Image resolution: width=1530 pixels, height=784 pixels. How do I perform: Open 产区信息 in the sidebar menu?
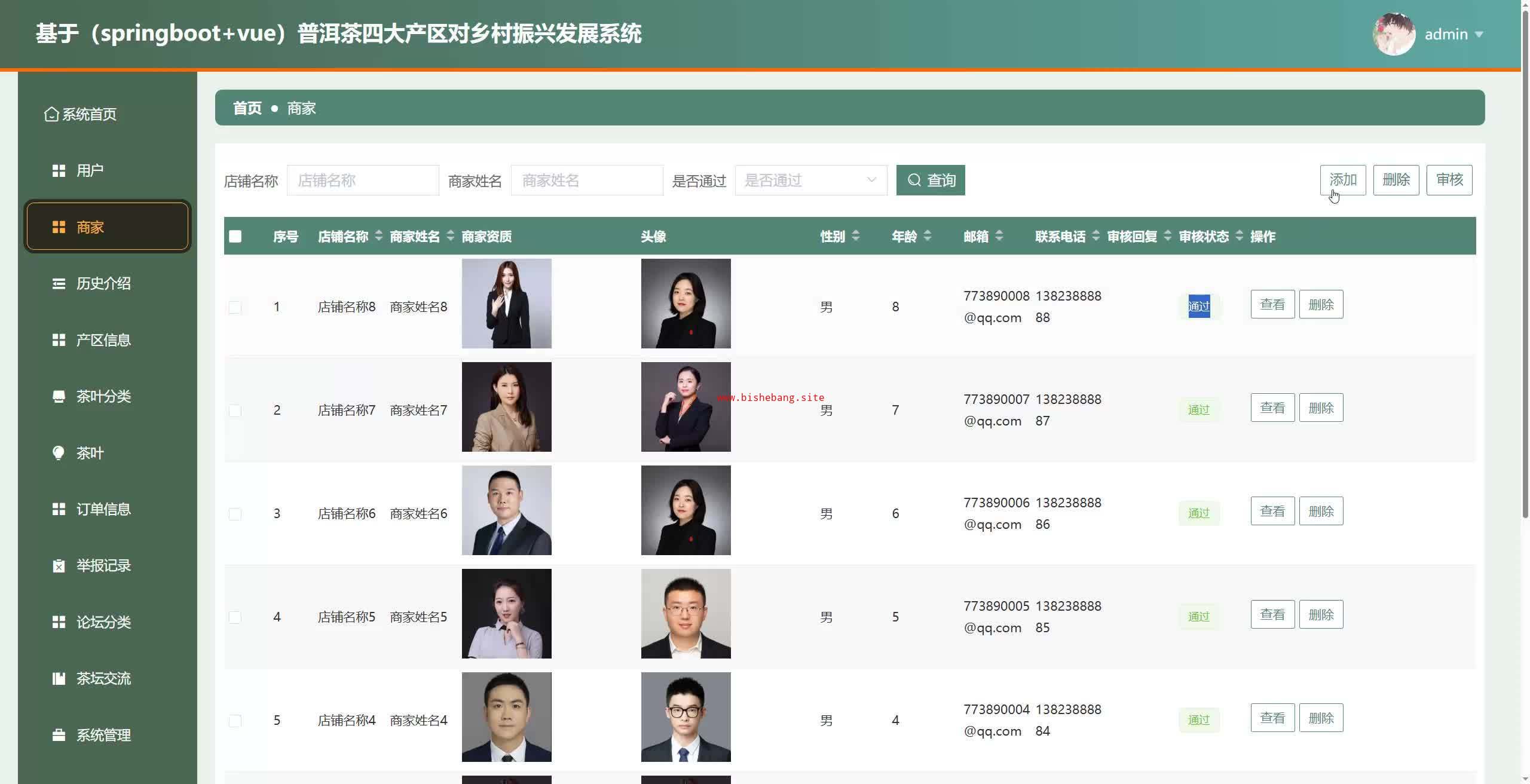(x=103, y=340)
